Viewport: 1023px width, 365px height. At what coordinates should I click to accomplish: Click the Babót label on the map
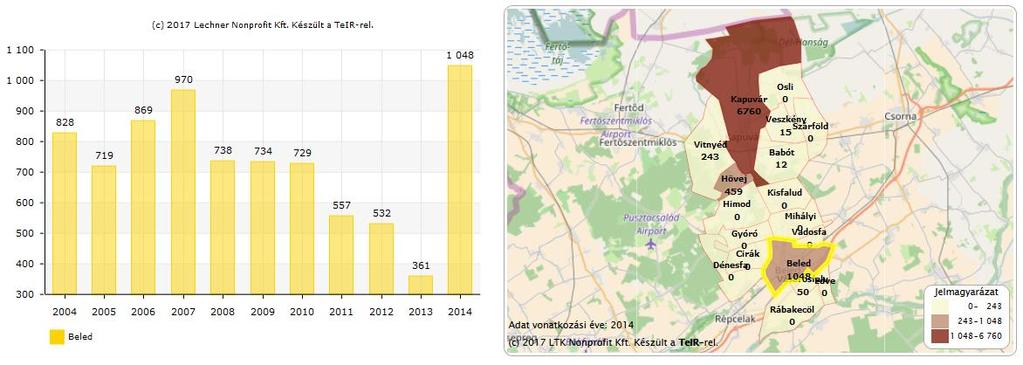(x=782, y=152)
